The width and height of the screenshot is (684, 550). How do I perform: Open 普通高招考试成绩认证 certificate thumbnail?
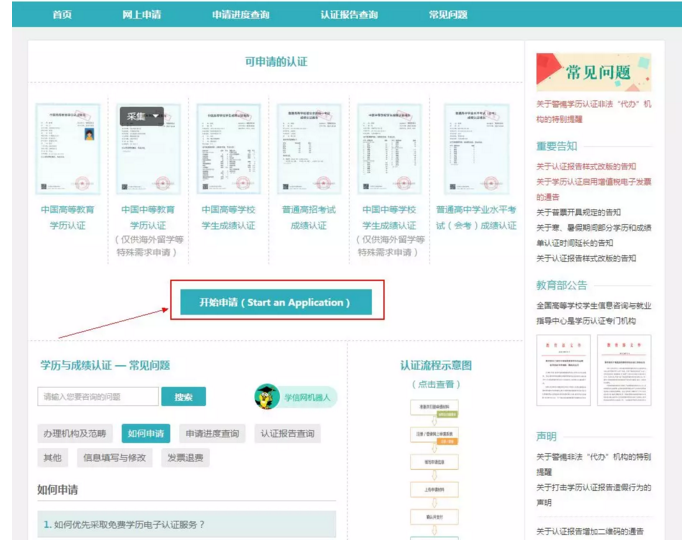[x=309, y=149]
